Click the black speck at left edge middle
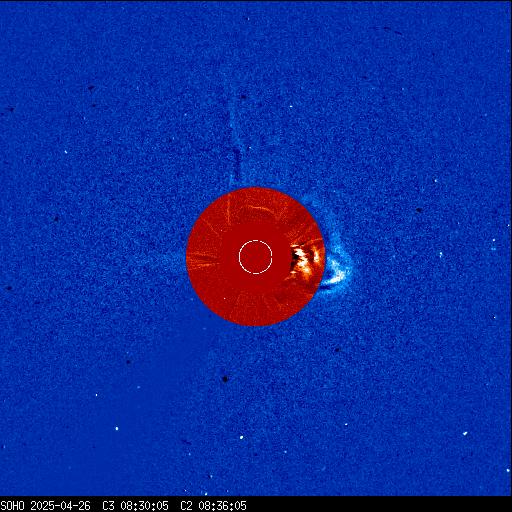Image resolution: width=512 pixels, height=512 pixels. pyautogui.click(x=9, y=288)
